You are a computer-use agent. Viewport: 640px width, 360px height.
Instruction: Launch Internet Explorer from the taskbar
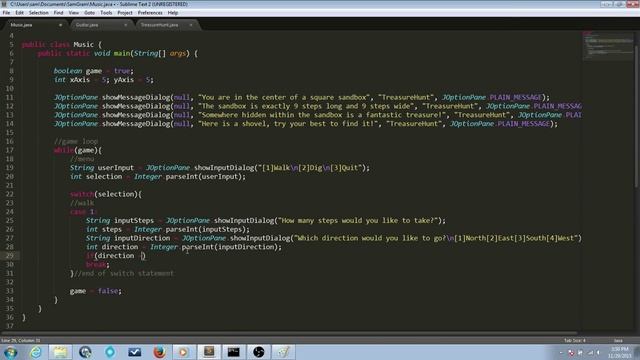tap(36, 352)
